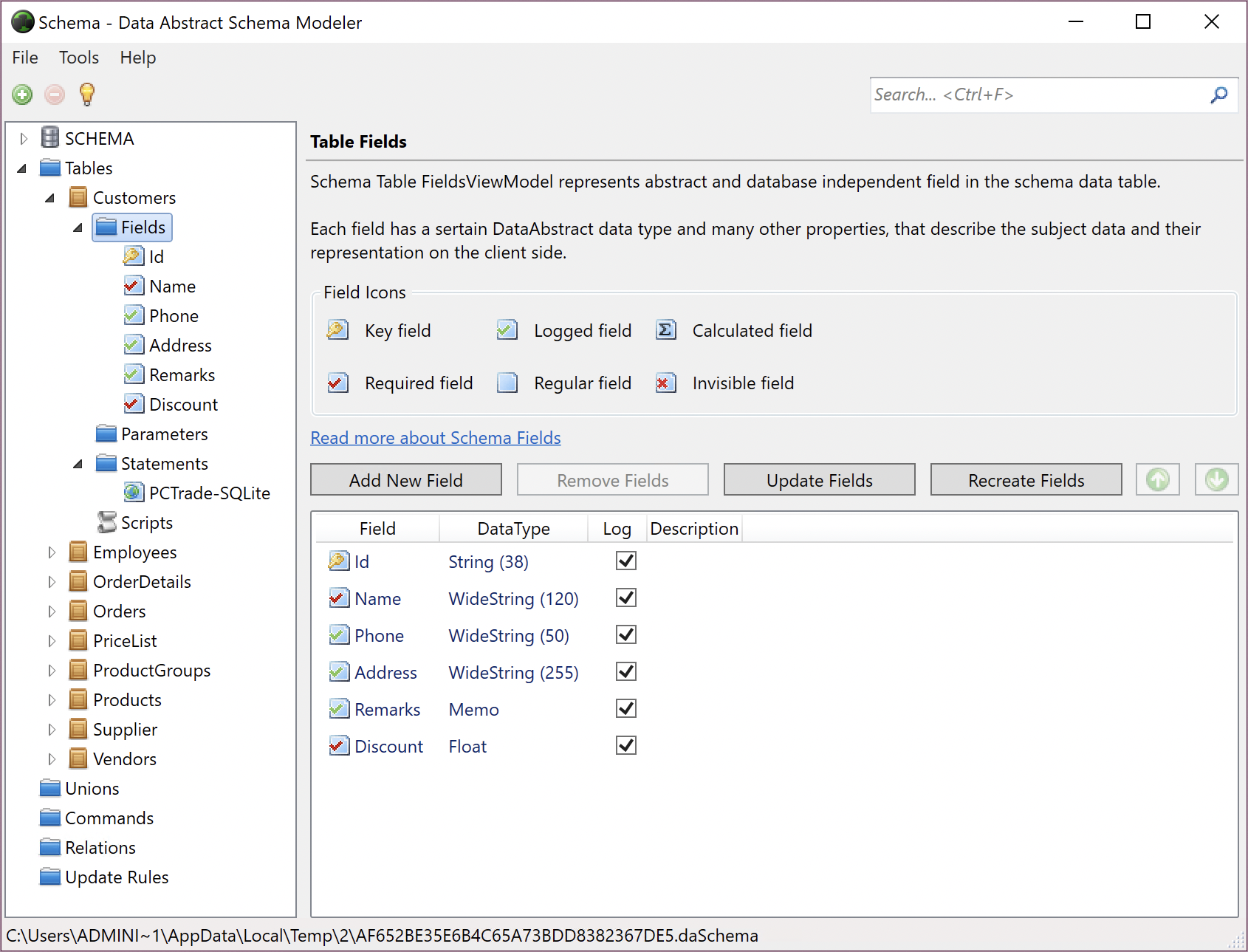The width and height of the screenshot is (1248, 952).
Task: Open the File menu
Action: 24,58
